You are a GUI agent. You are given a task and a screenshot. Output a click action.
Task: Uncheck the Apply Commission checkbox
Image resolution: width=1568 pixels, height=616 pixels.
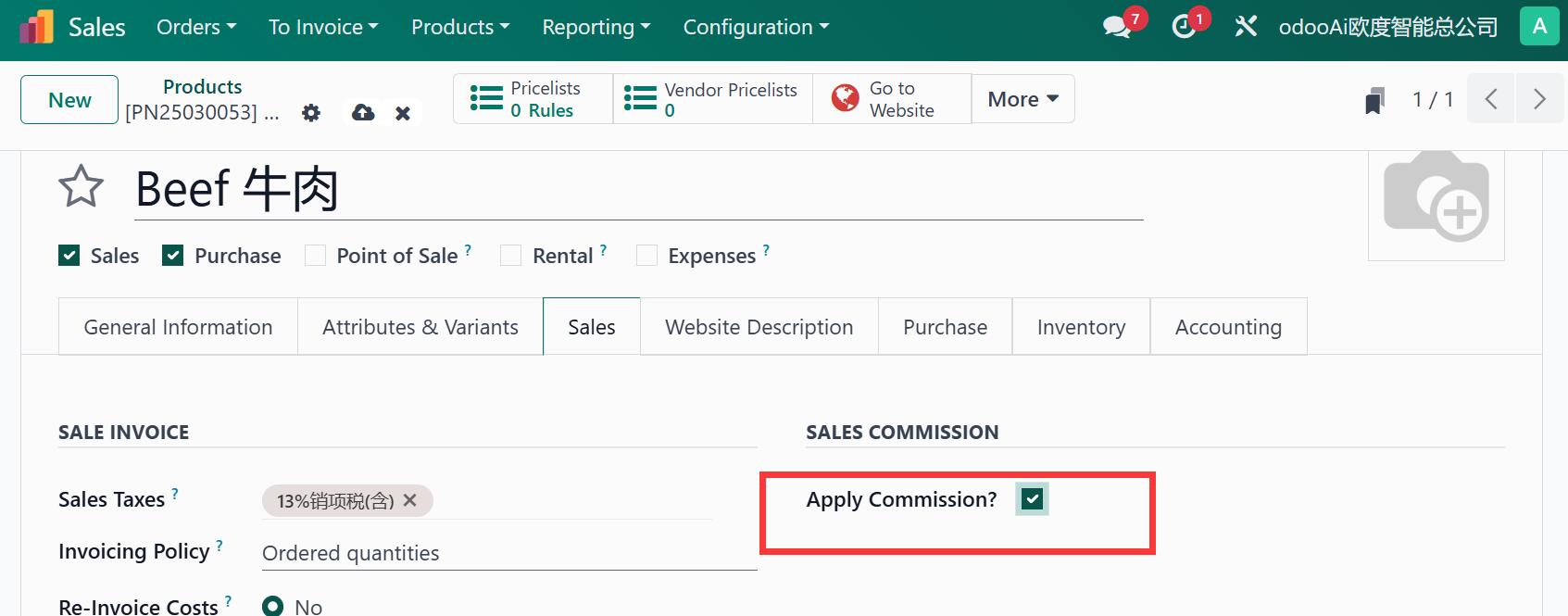(1032, 499)
